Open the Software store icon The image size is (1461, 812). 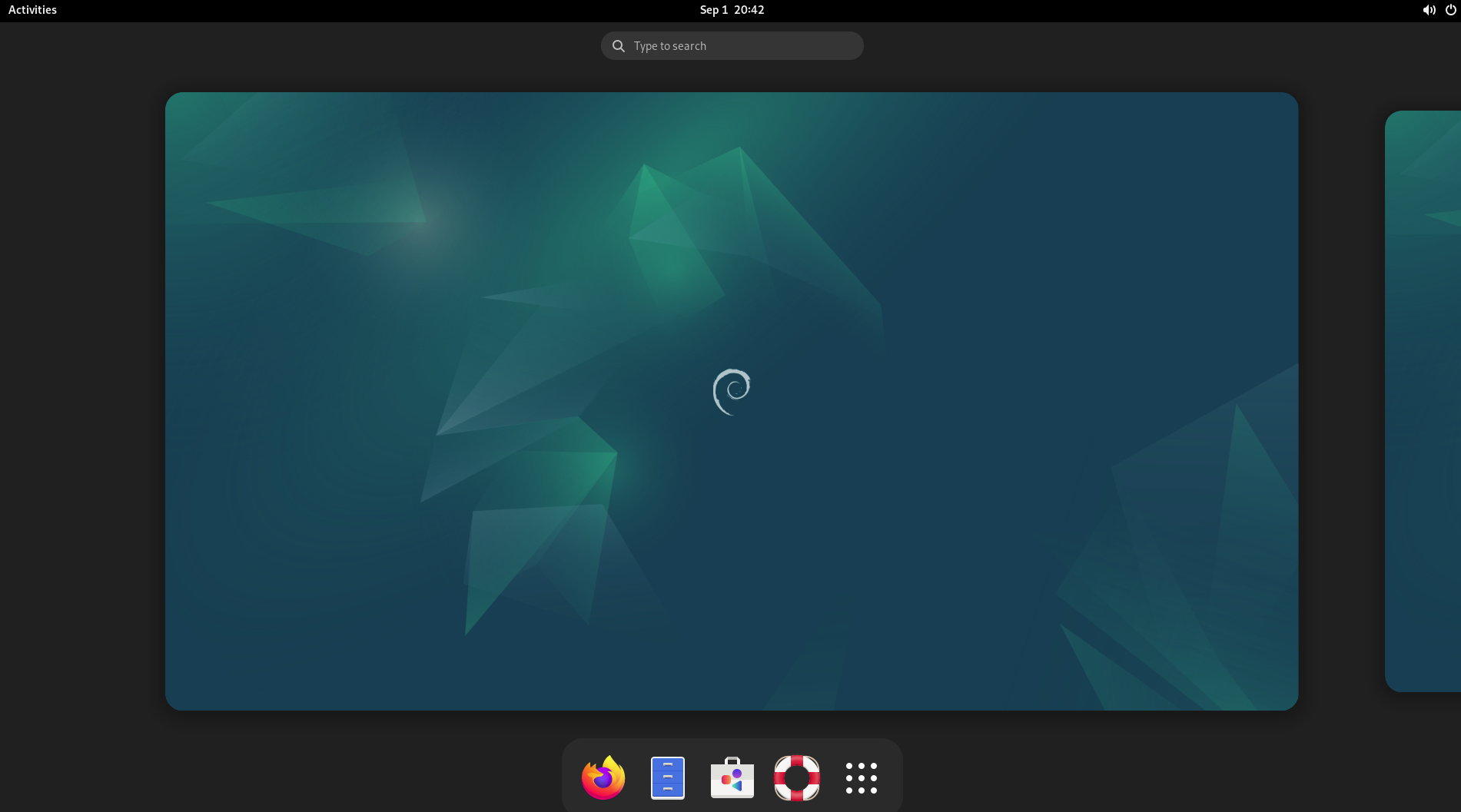(x=732, y=777)
